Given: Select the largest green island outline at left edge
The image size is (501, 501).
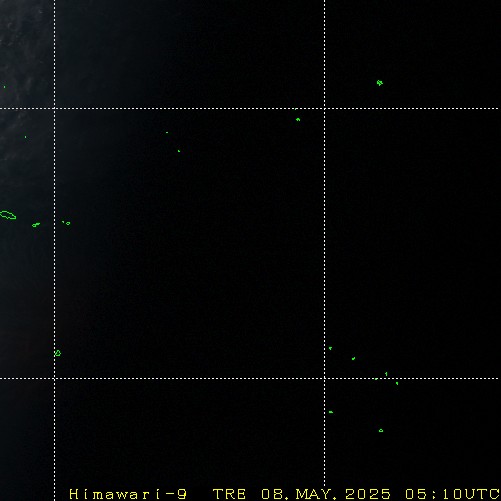Looking at the screenshot, I should 7,215.
